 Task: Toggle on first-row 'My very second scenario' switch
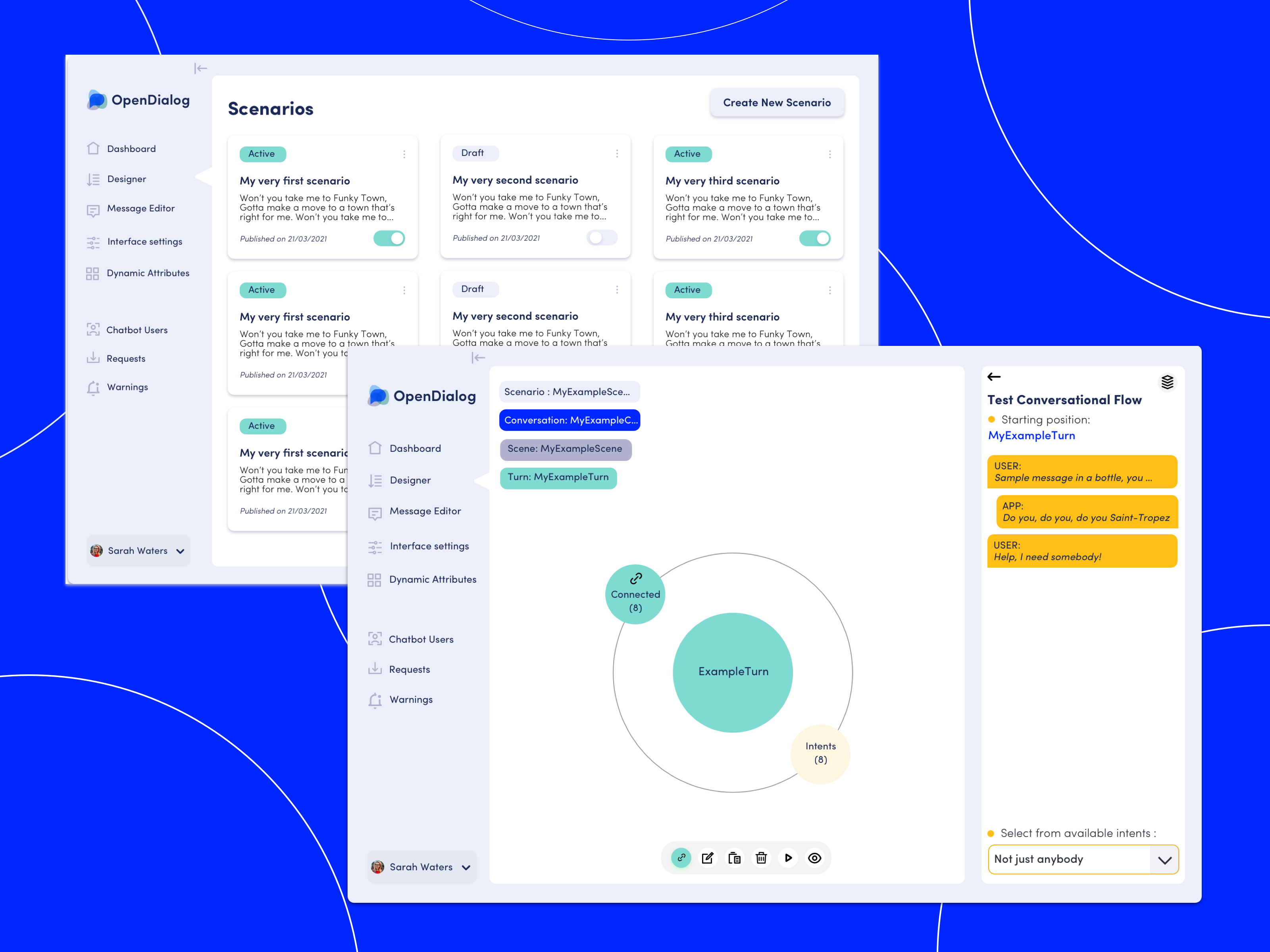[x=602, y=238]
